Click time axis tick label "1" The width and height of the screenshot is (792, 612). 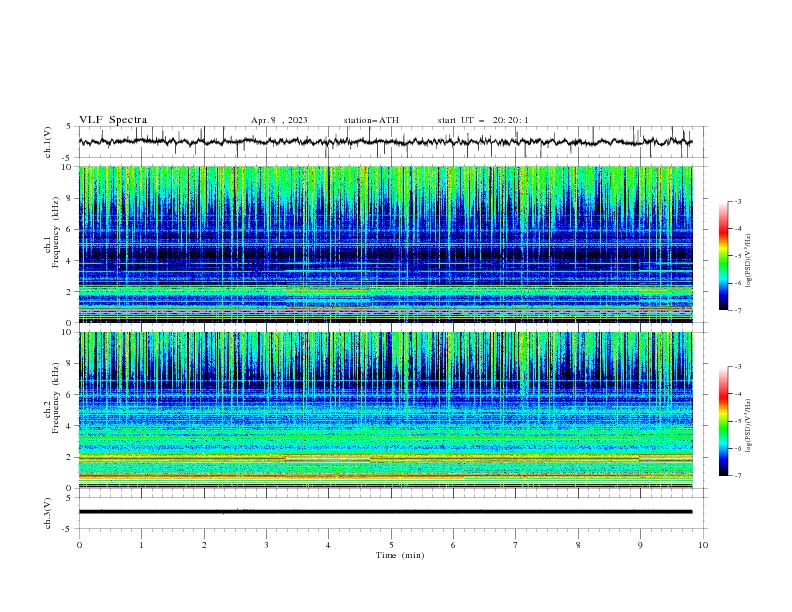click(141, 545)
